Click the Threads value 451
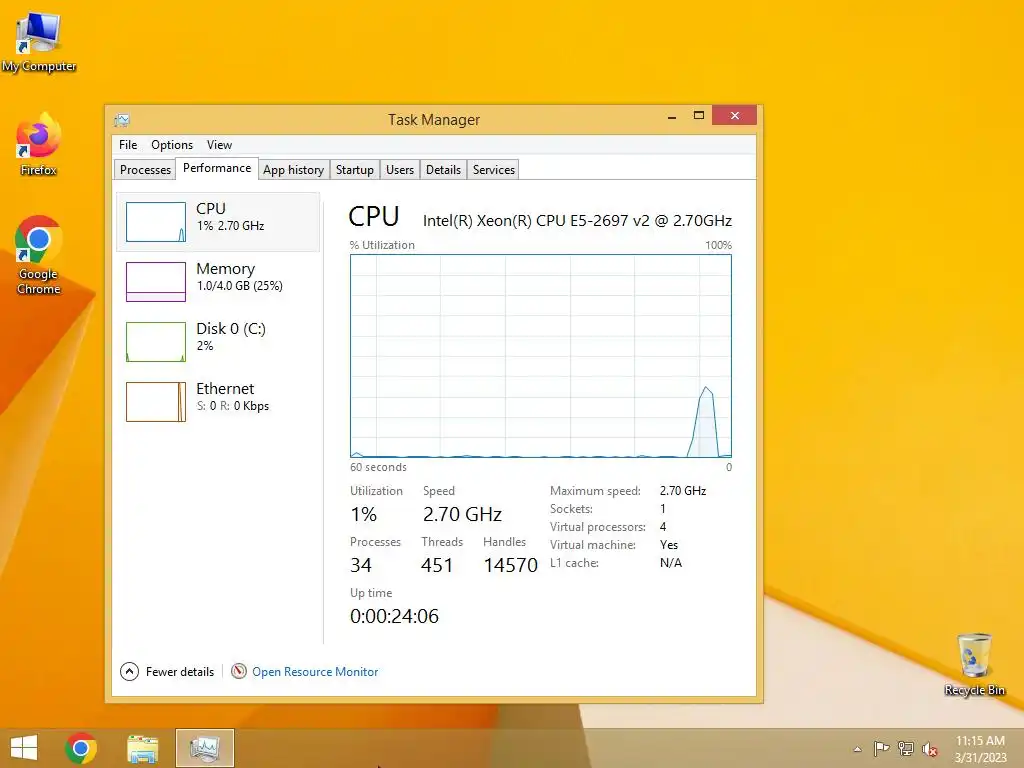The image size is (1024, 768). click(437, 565)
